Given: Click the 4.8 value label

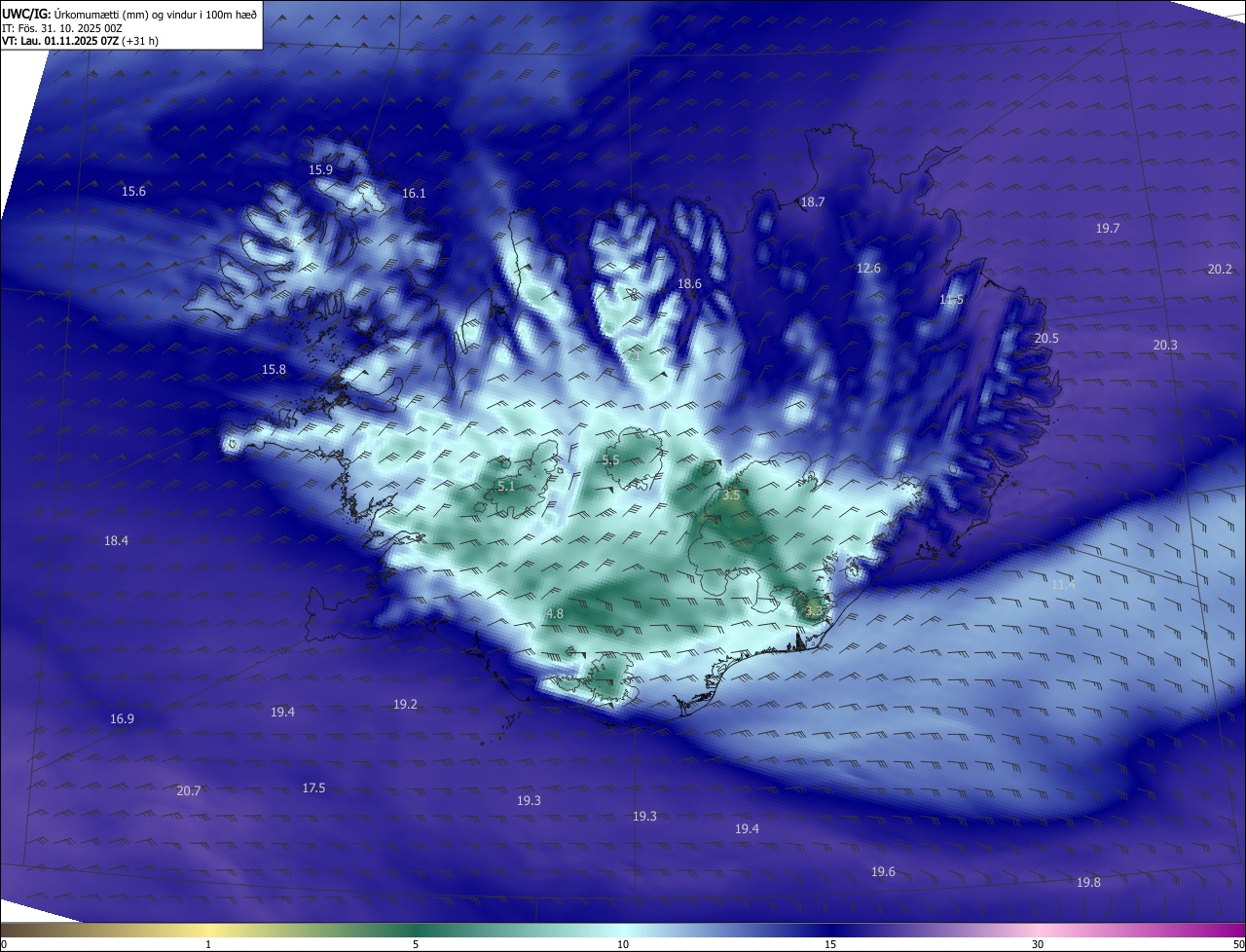Looking at the screenshot, I should point(555,614).
